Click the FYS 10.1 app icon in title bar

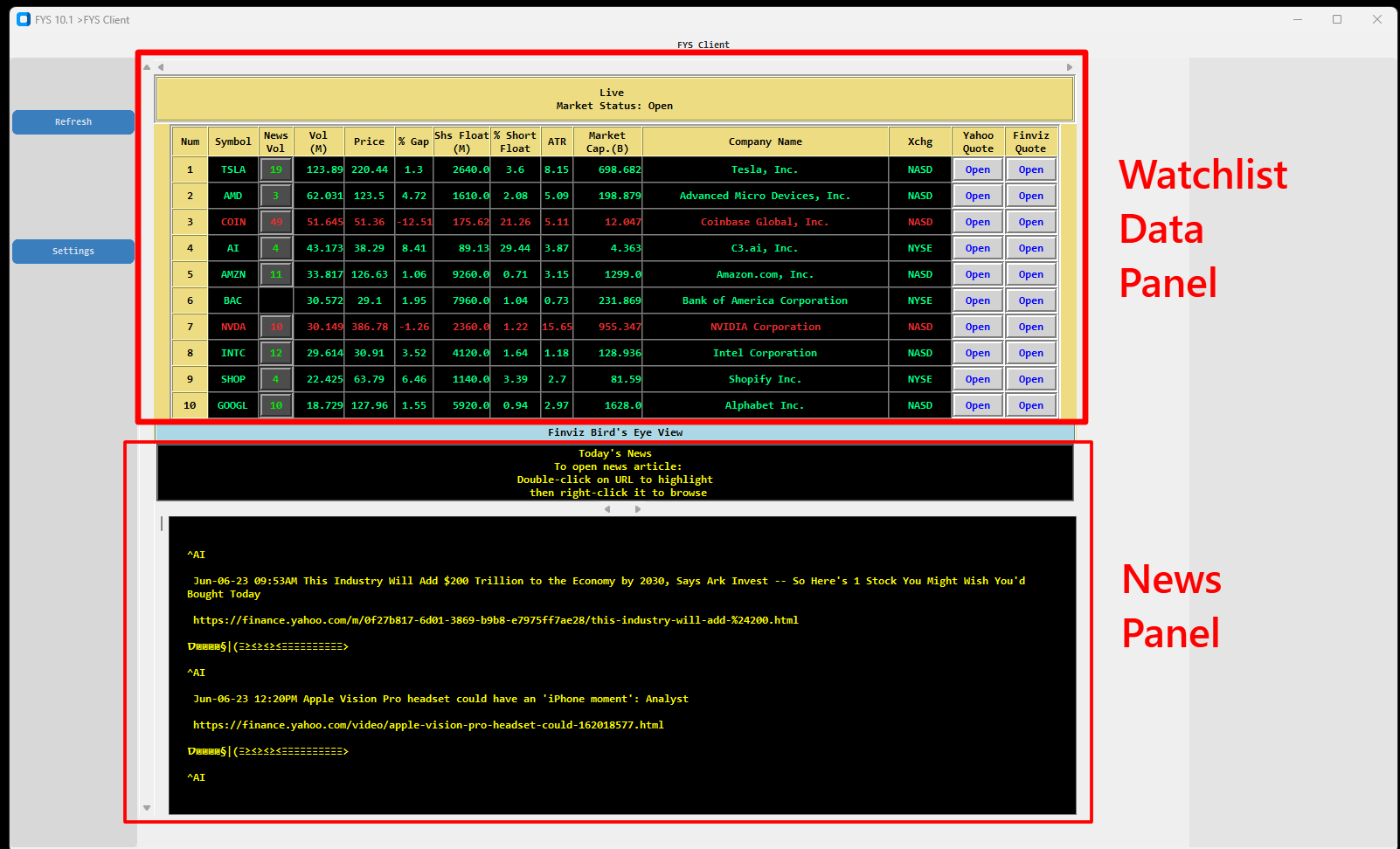tap(24, 19)
